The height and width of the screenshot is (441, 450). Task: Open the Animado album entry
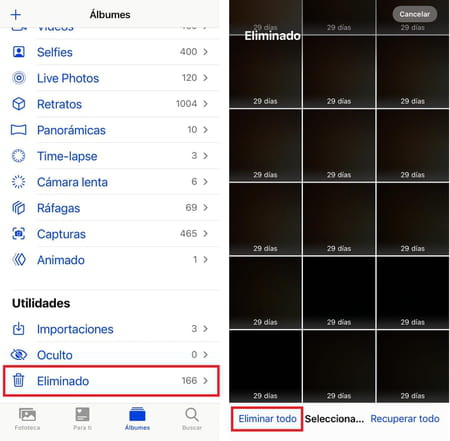(x=111, y=260)
